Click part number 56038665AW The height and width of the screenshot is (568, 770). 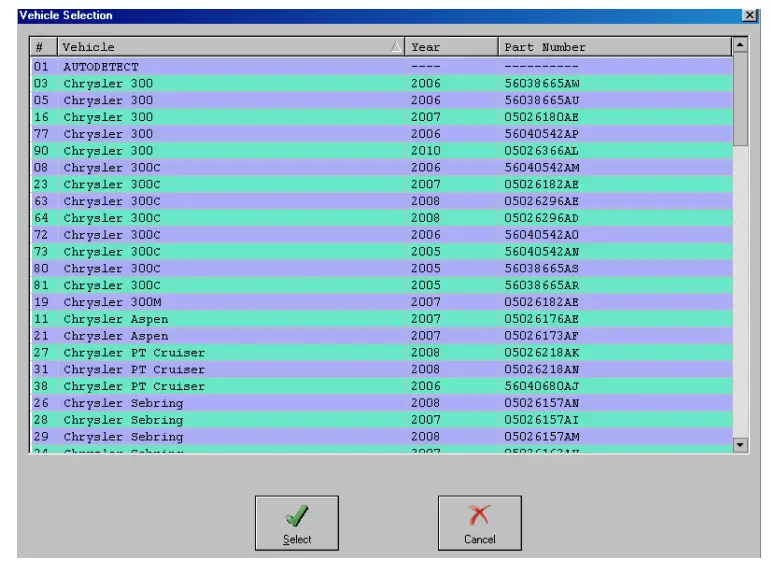click(x=542, y=83)
